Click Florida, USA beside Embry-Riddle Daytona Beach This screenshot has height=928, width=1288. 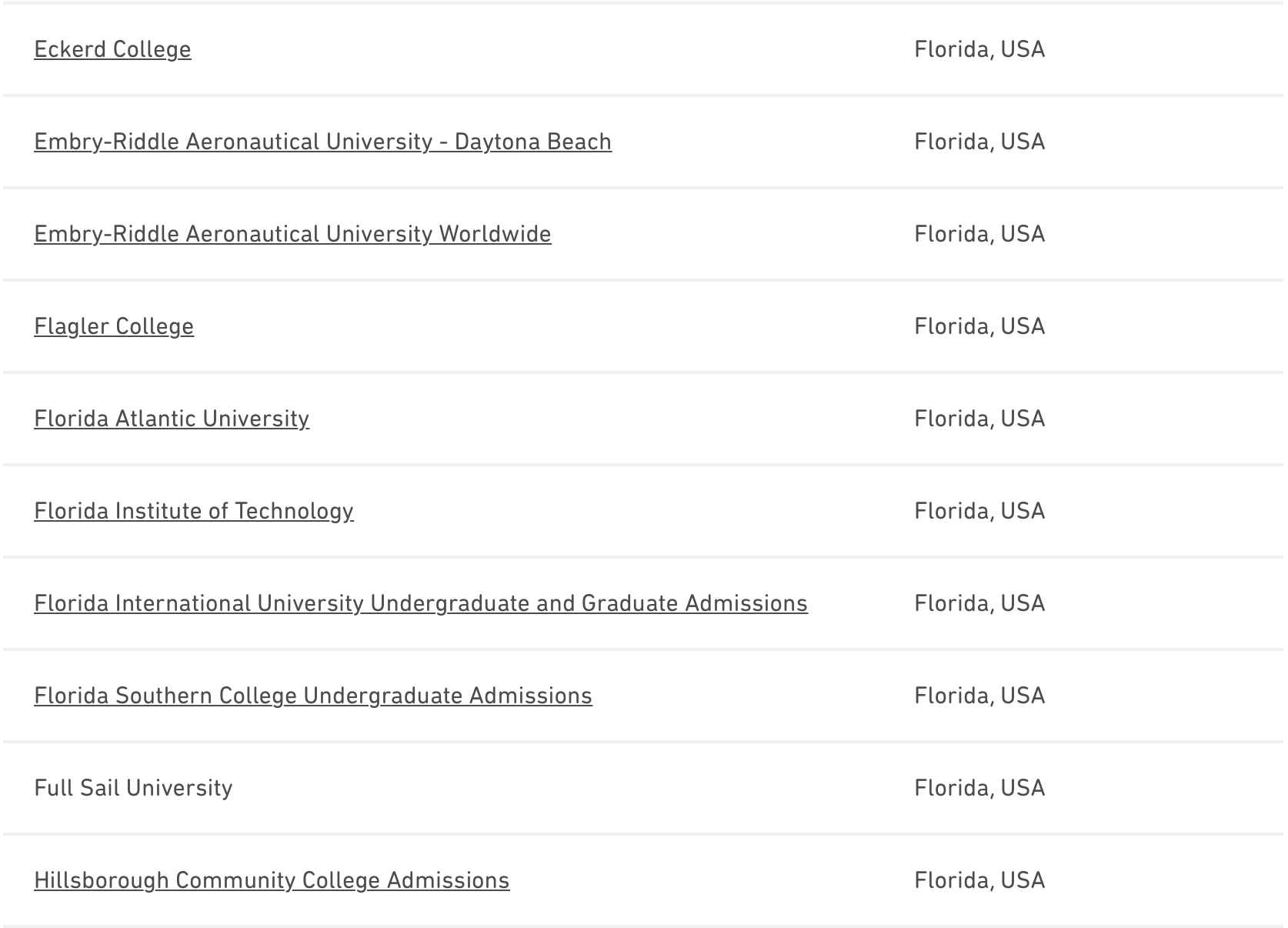[x=979, y=142]
